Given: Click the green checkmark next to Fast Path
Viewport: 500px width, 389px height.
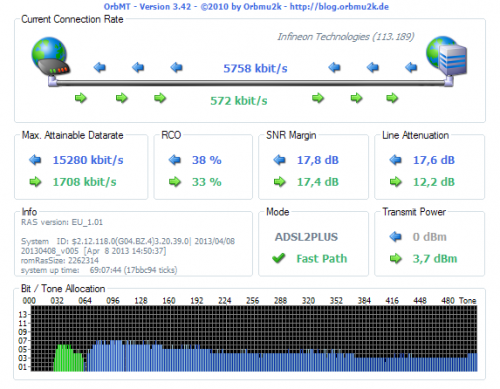Looking at the screenshot, I should tap(279, 258).
